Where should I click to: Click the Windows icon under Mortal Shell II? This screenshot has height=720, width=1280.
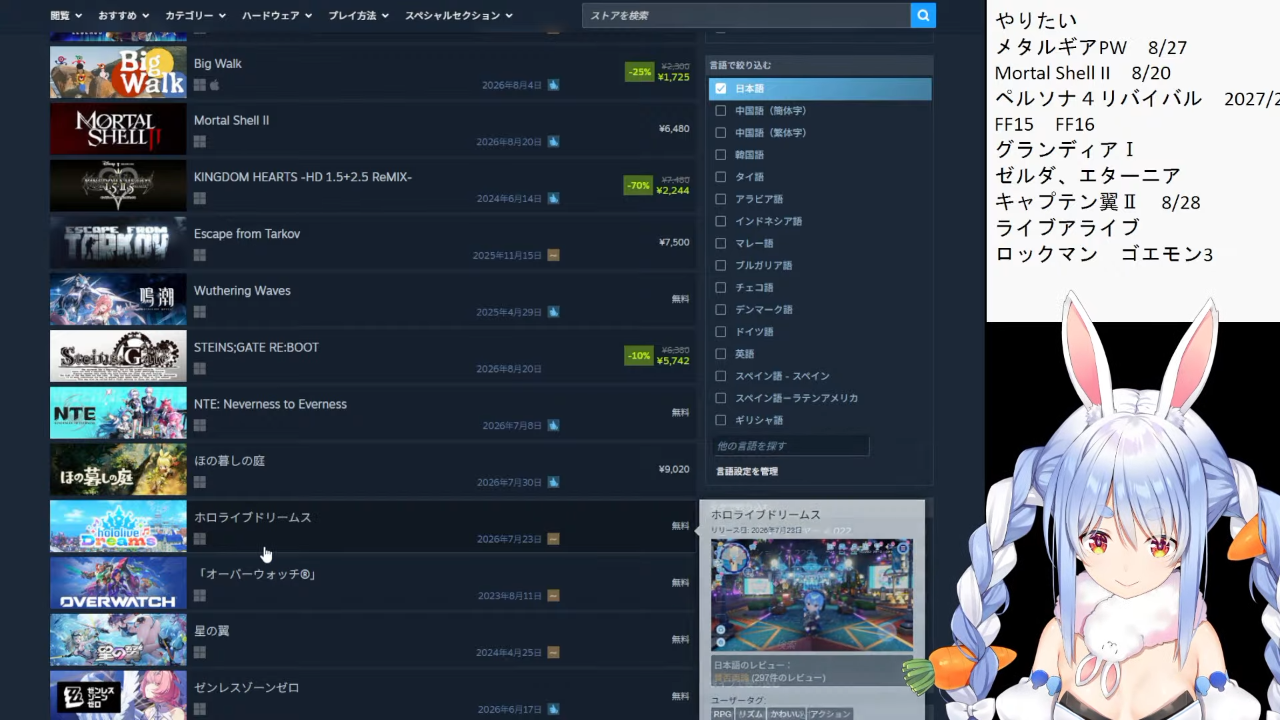[200, 142]
